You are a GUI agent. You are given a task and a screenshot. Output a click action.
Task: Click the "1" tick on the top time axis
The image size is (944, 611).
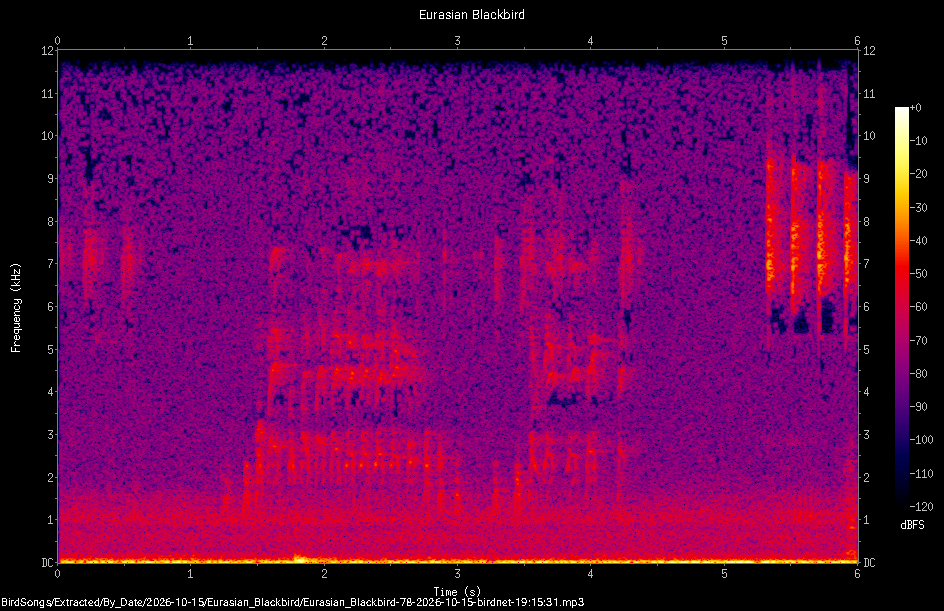click(x=191, y=41)
